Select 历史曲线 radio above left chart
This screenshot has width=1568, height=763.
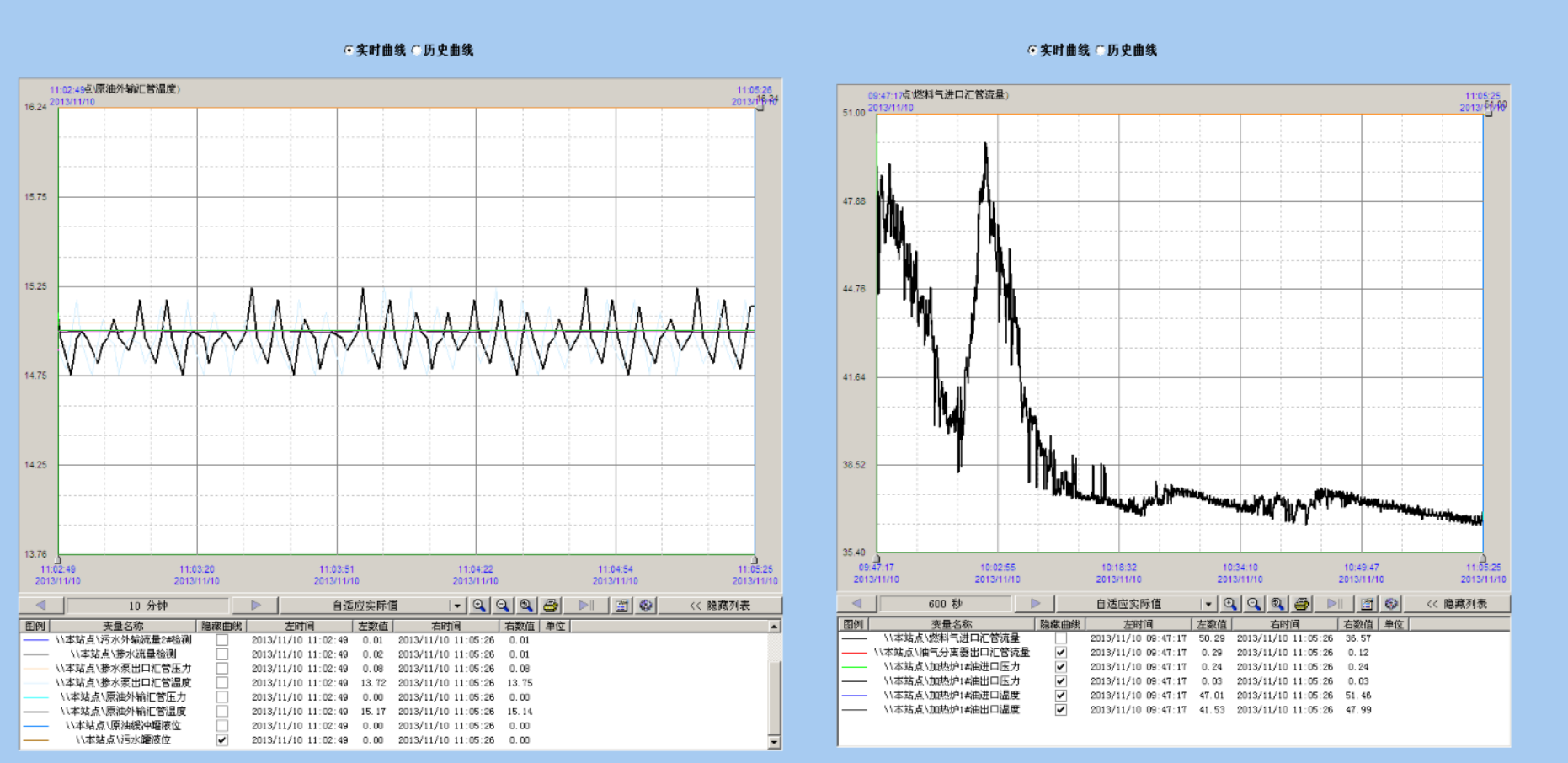coord(417,51)
